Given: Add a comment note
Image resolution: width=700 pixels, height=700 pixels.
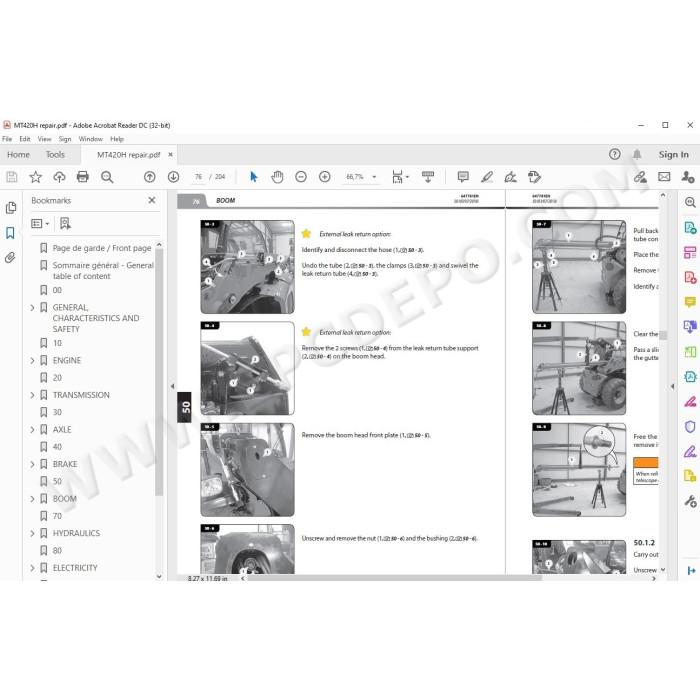Looking at the screenshot, I should click(463, 177).
